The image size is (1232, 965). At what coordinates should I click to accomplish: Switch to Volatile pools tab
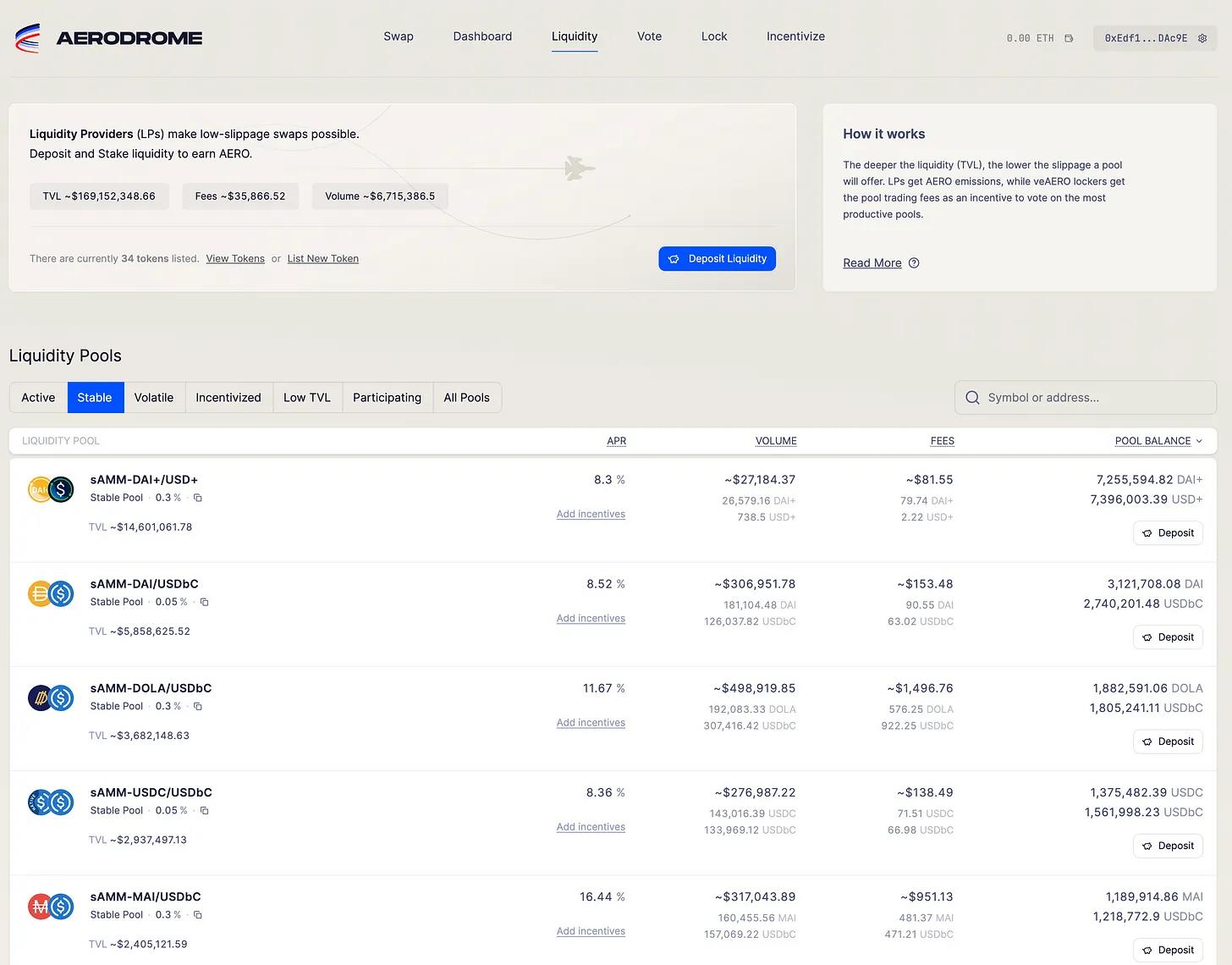[x=154, y=398]
